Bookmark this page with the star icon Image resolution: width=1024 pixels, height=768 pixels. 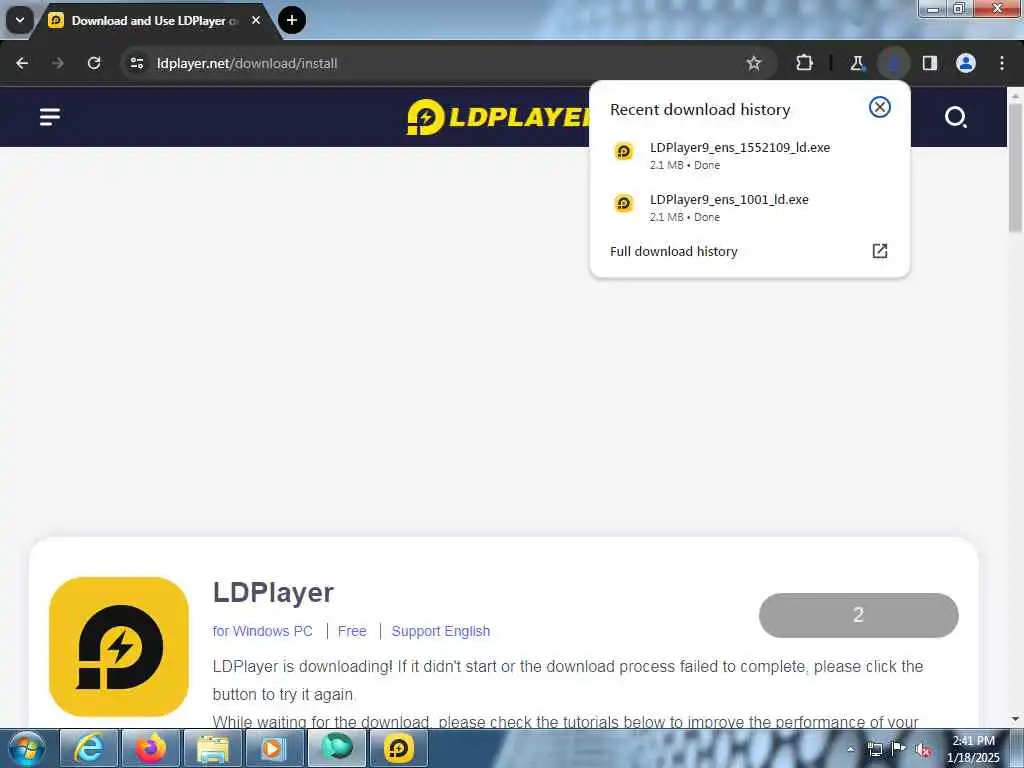click(x=754, y=63)
